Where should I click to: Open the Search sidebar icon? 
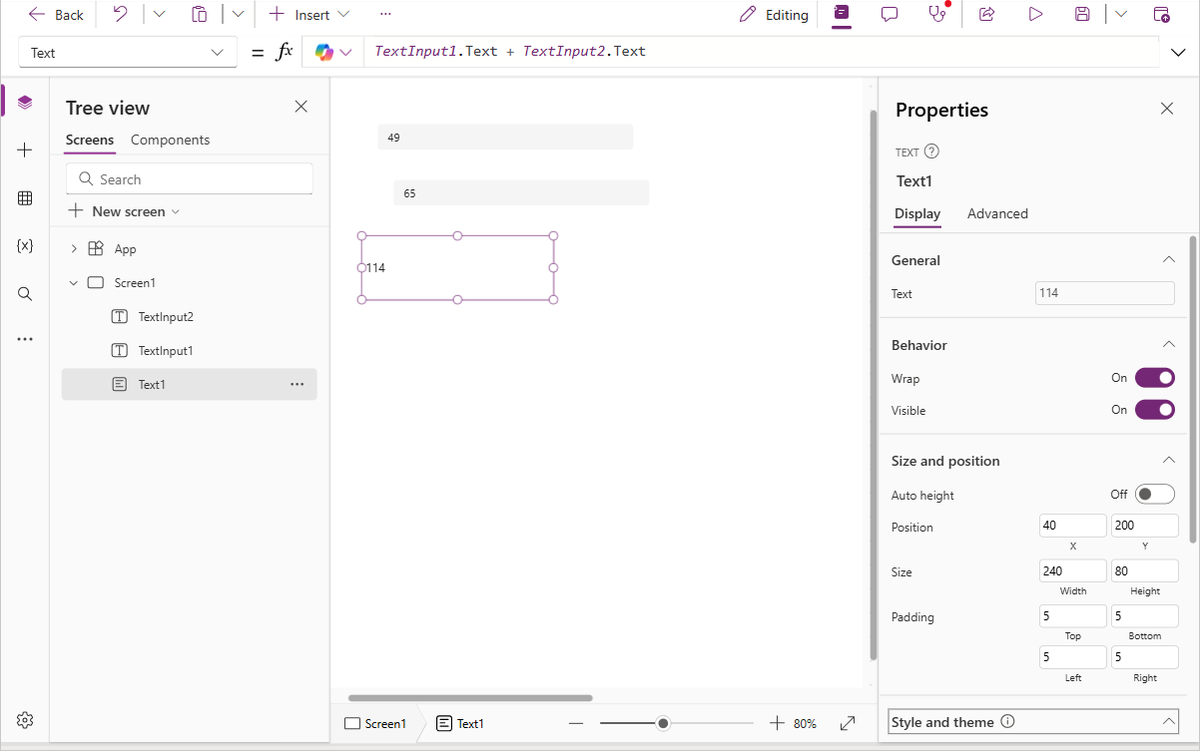point(25,294)
